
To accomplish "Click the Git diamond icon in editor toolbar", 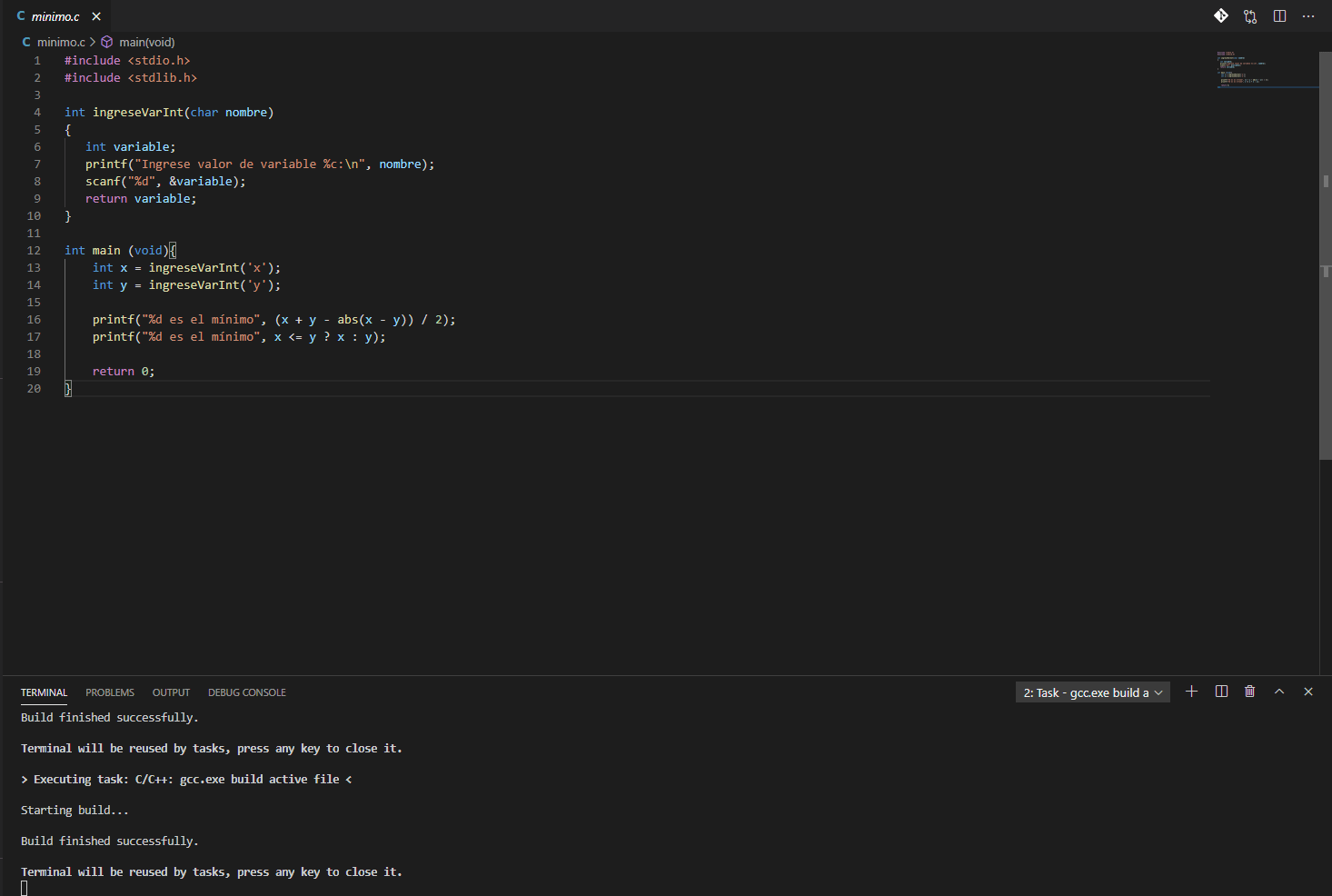I will coord(1221,15).
